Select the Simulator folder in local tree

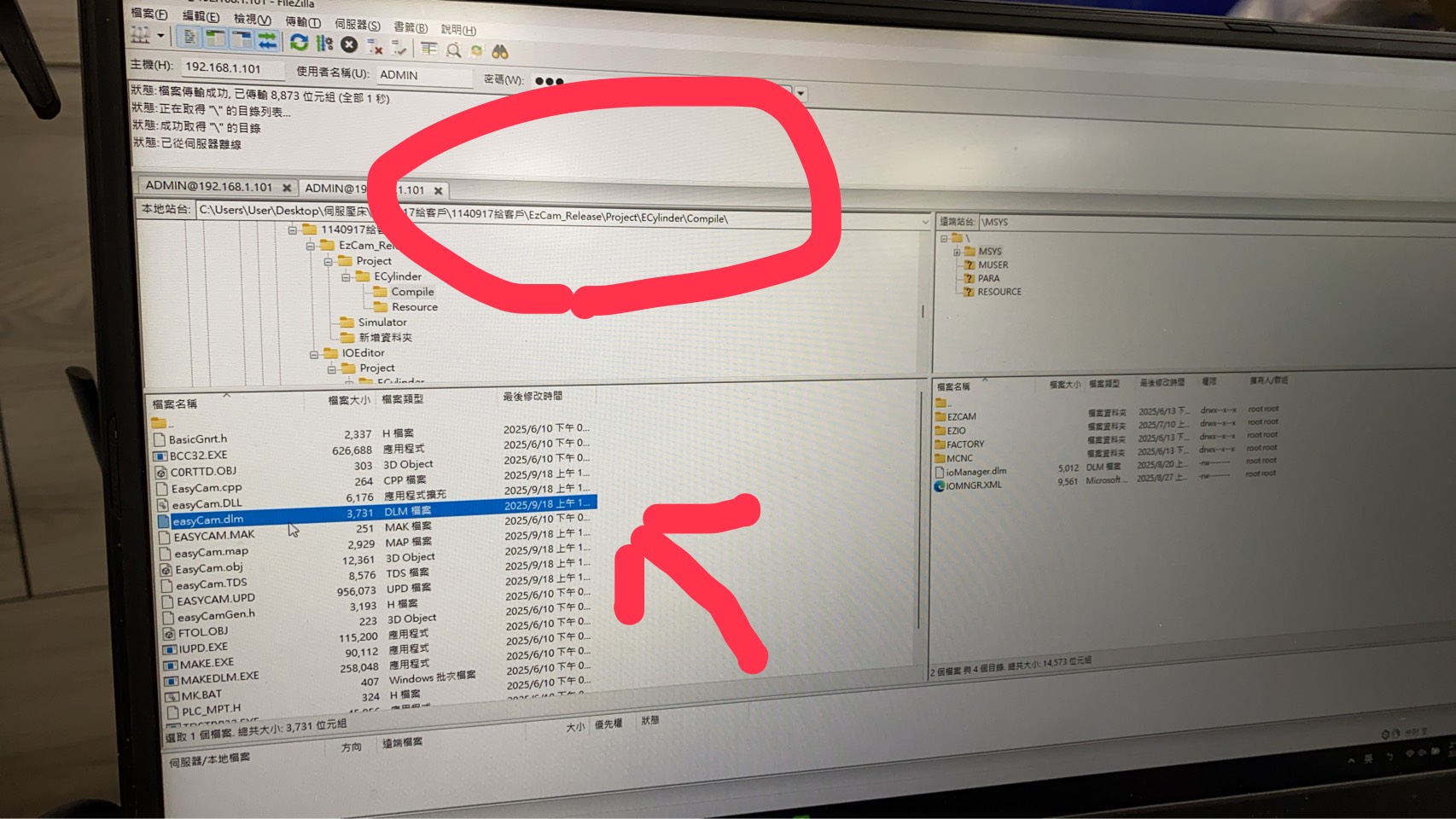(381, 322)
